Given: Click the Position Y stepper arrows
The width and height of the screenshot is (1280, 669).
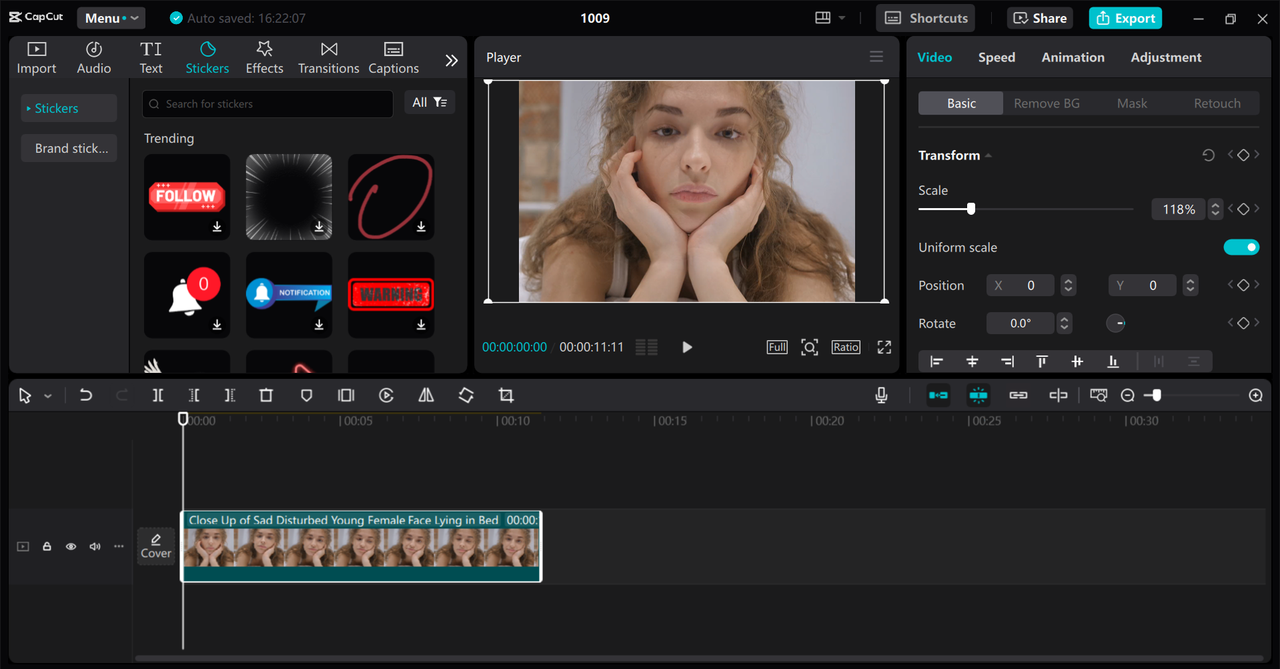Looking at the screenshot, I should pos(1190,285).
